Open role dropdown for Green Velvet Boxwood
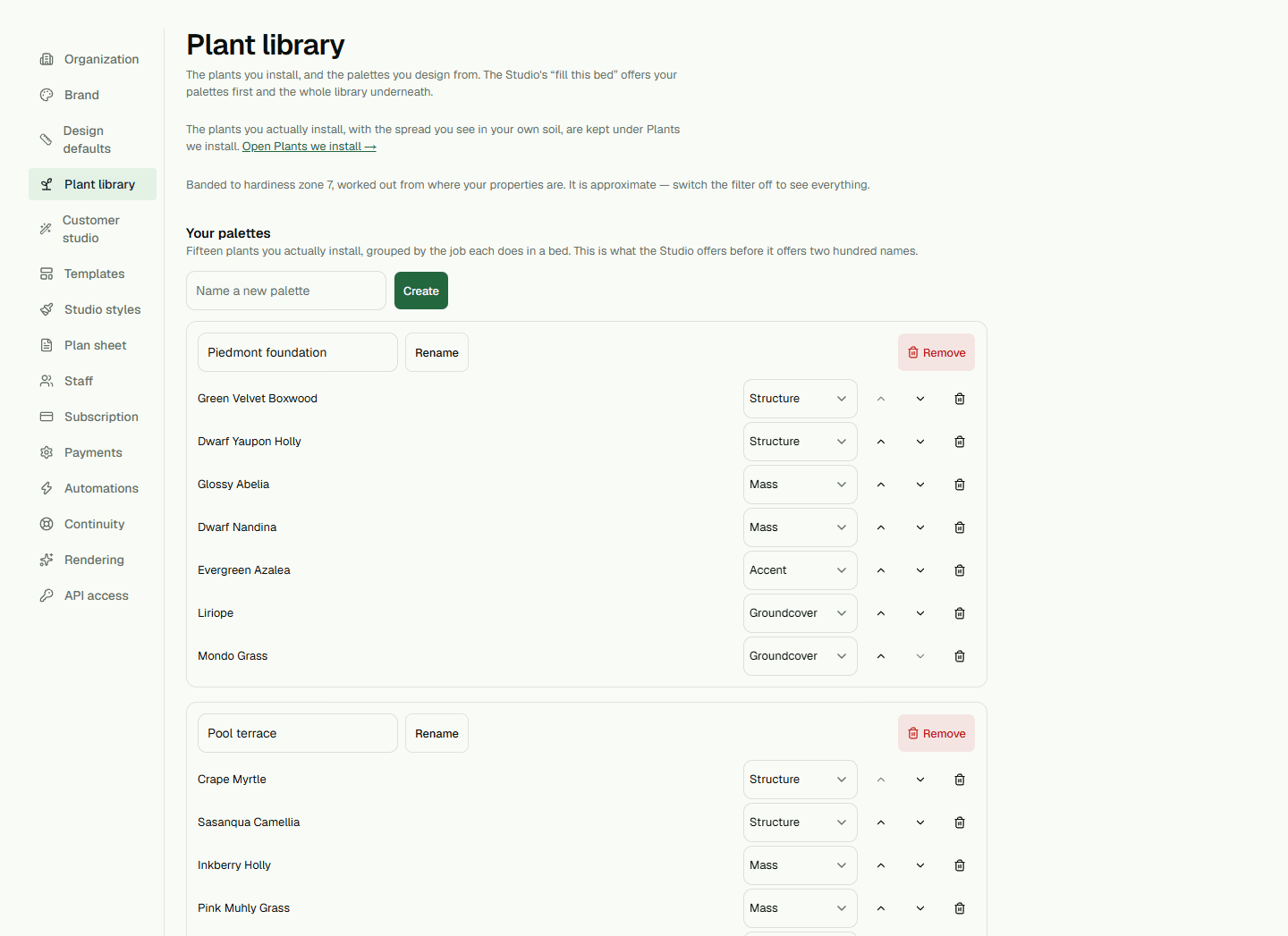This screenshot has width=1288, height=936. pos(801,399)
